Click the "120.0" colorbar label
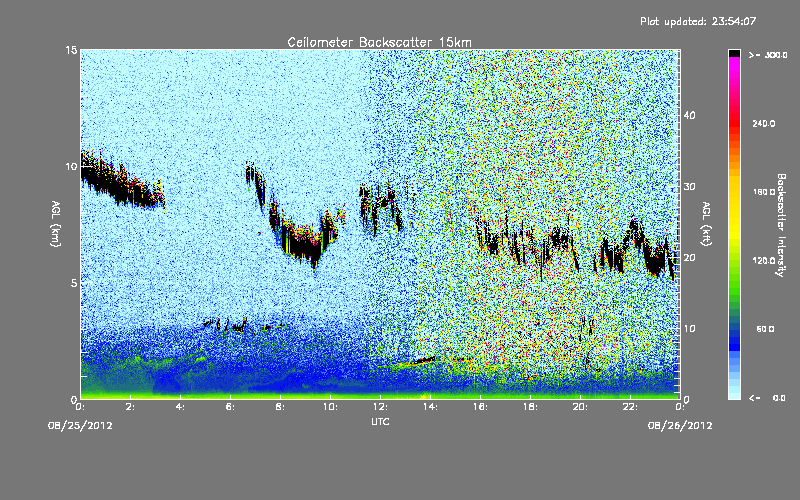Image resolution: width=800 pixels, height=500 pixels. point(764,261)
